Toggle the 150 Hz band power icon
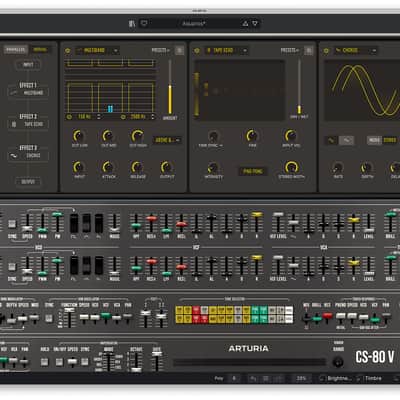Screen dimensions: 400x400 click(x=69, y=117)
